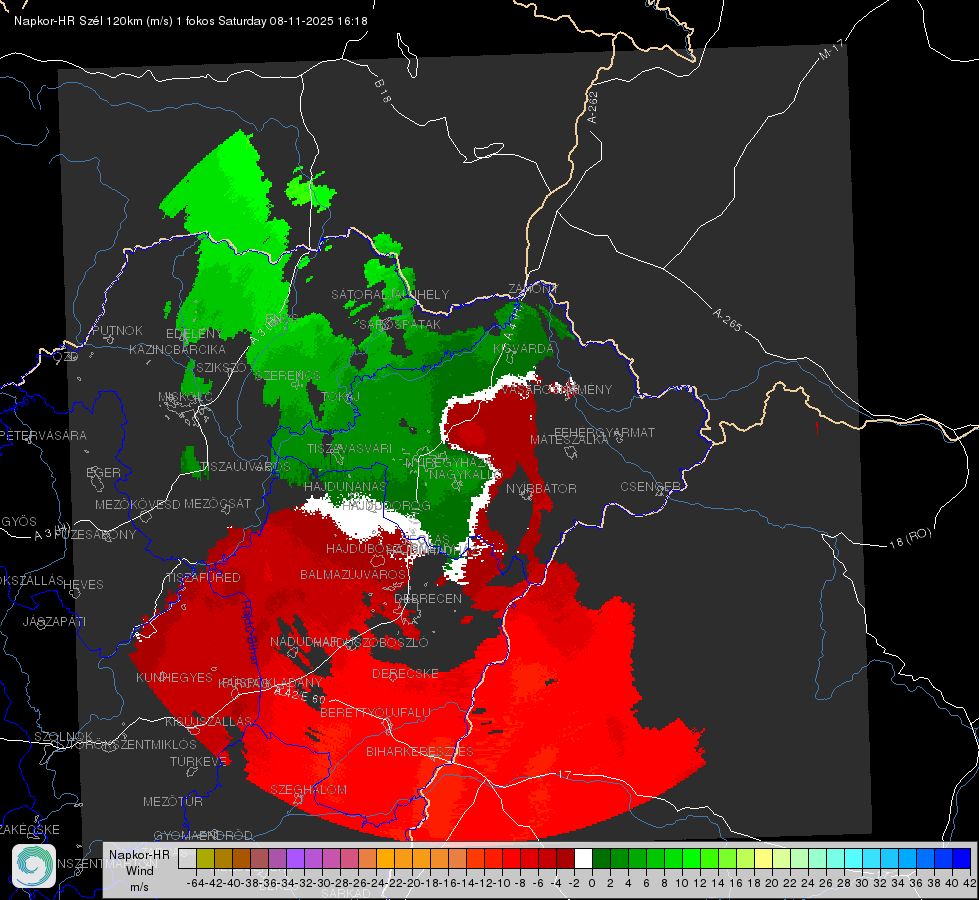
Task: Pick the yellow legend swatch between 18 and 20
Action: click(763, 859)
